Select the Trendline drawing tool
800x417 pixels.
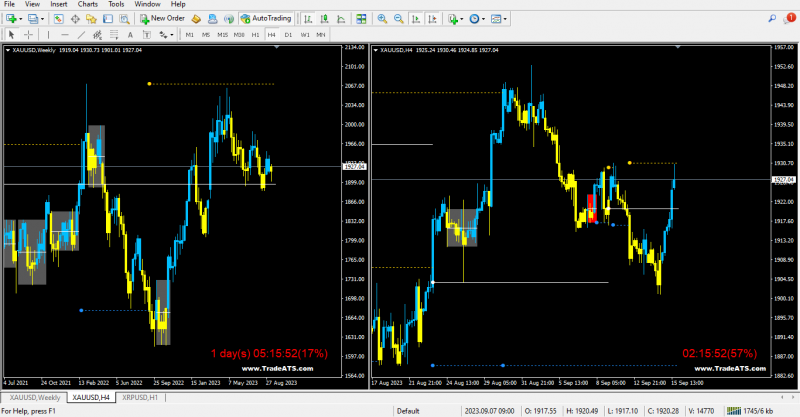81,35
